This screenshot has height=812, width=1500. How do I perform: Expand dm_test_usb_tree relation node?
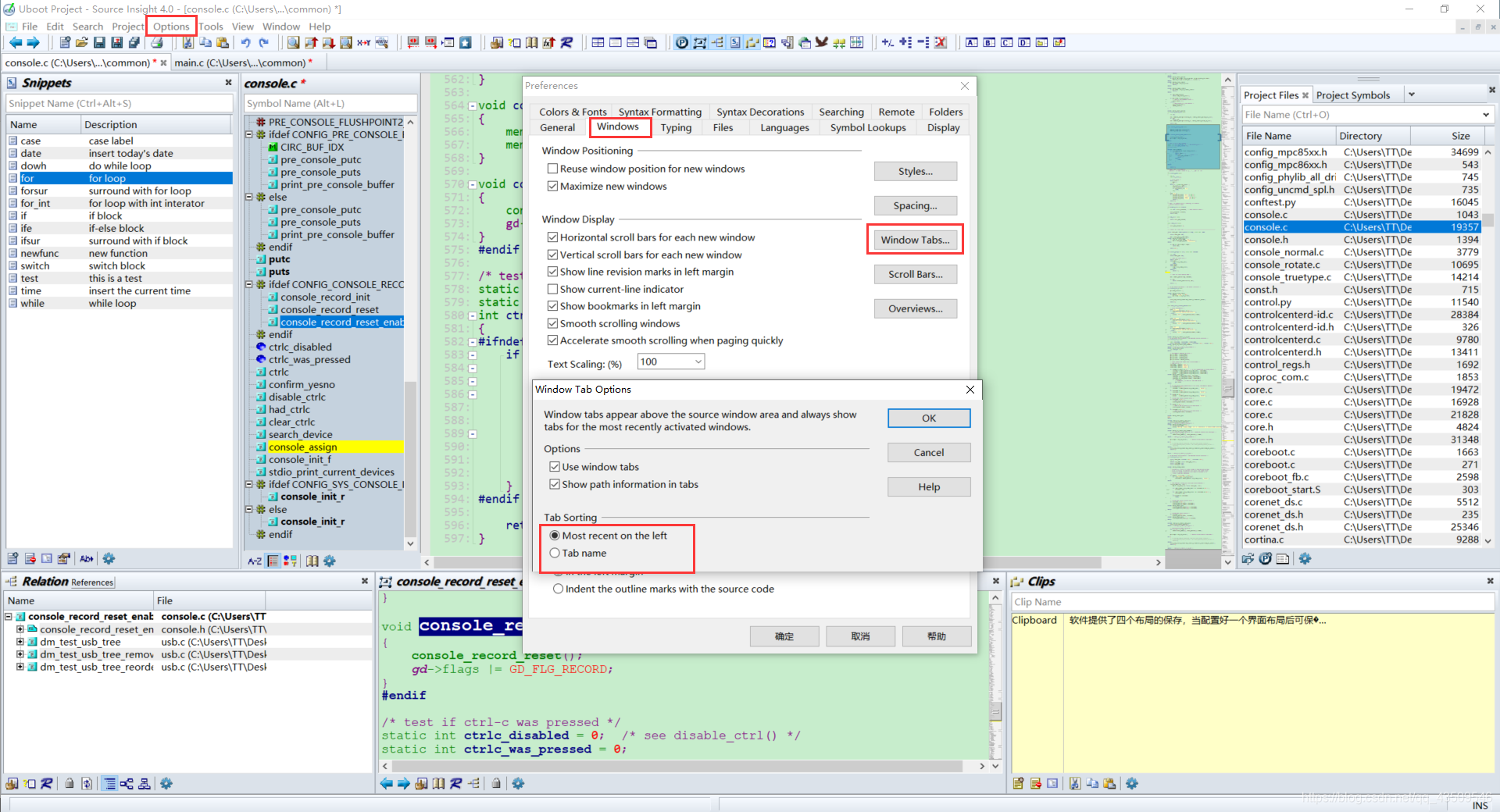(20, 642)
